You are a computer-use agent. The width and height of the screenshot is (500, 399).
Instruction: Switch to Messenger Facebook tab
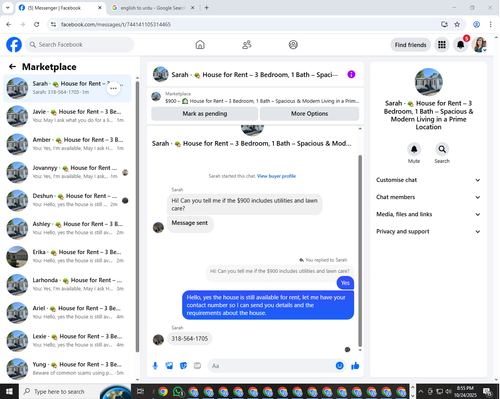click(60, 8)
